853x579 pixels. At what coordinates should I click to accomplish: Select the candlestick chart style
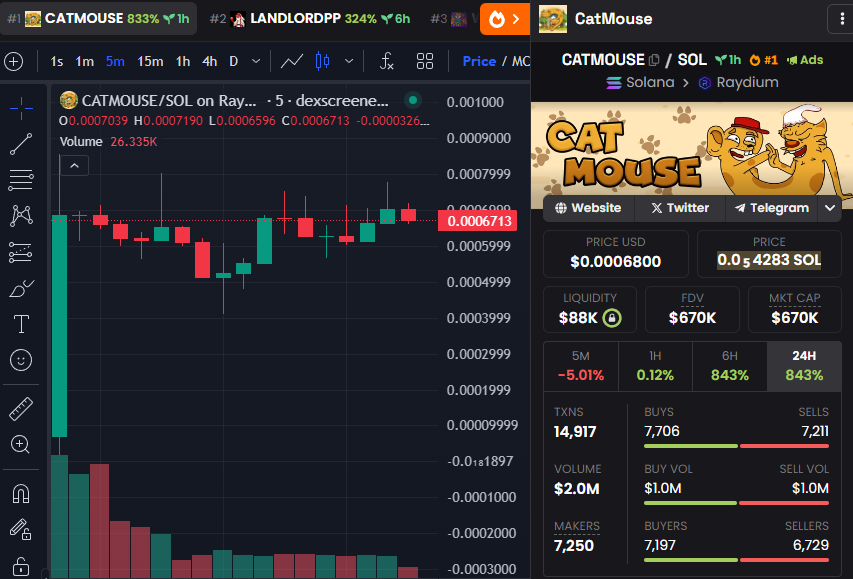322,61
